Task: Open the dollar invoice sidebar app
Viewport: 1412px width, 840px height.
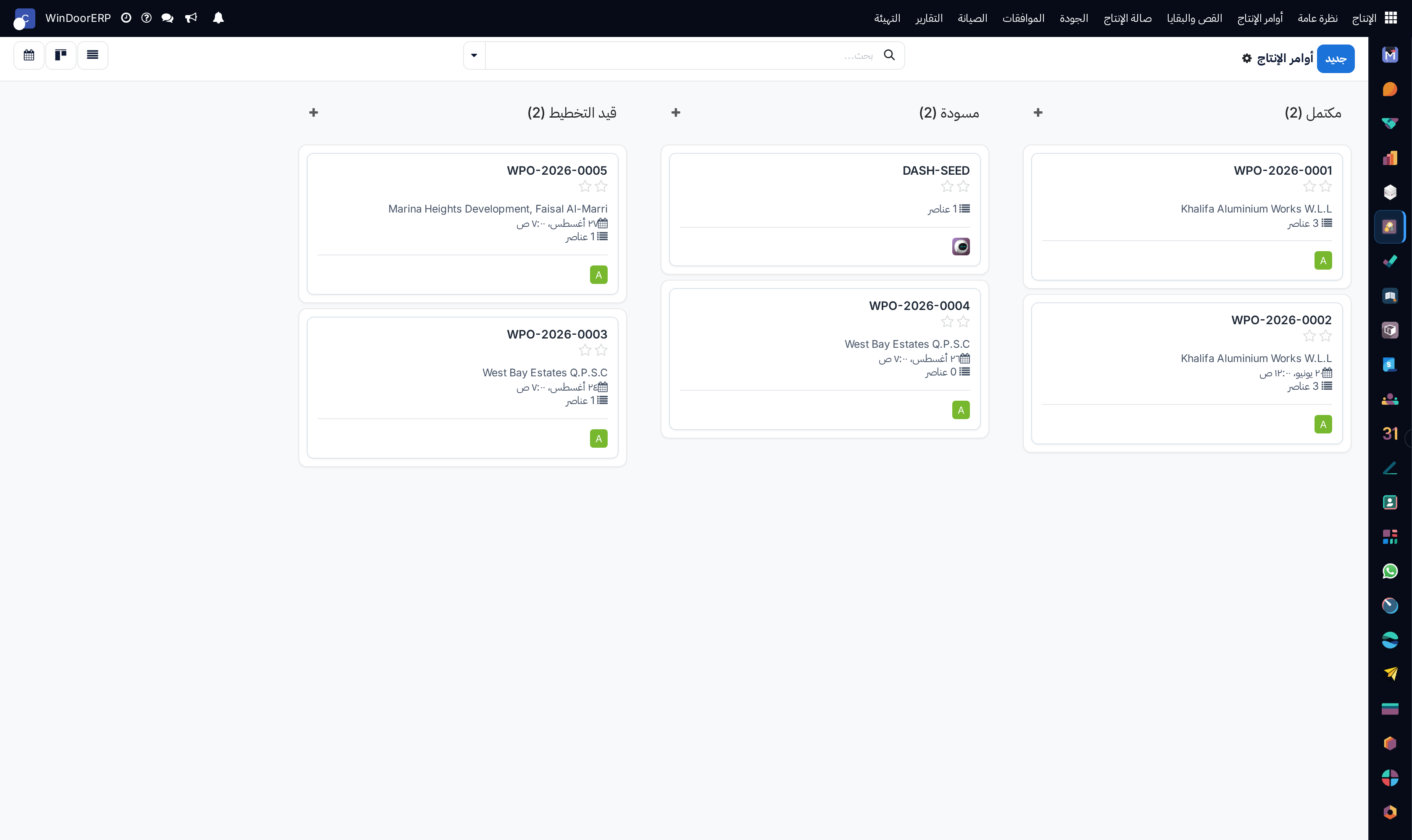Action: tap(1390, 365)
